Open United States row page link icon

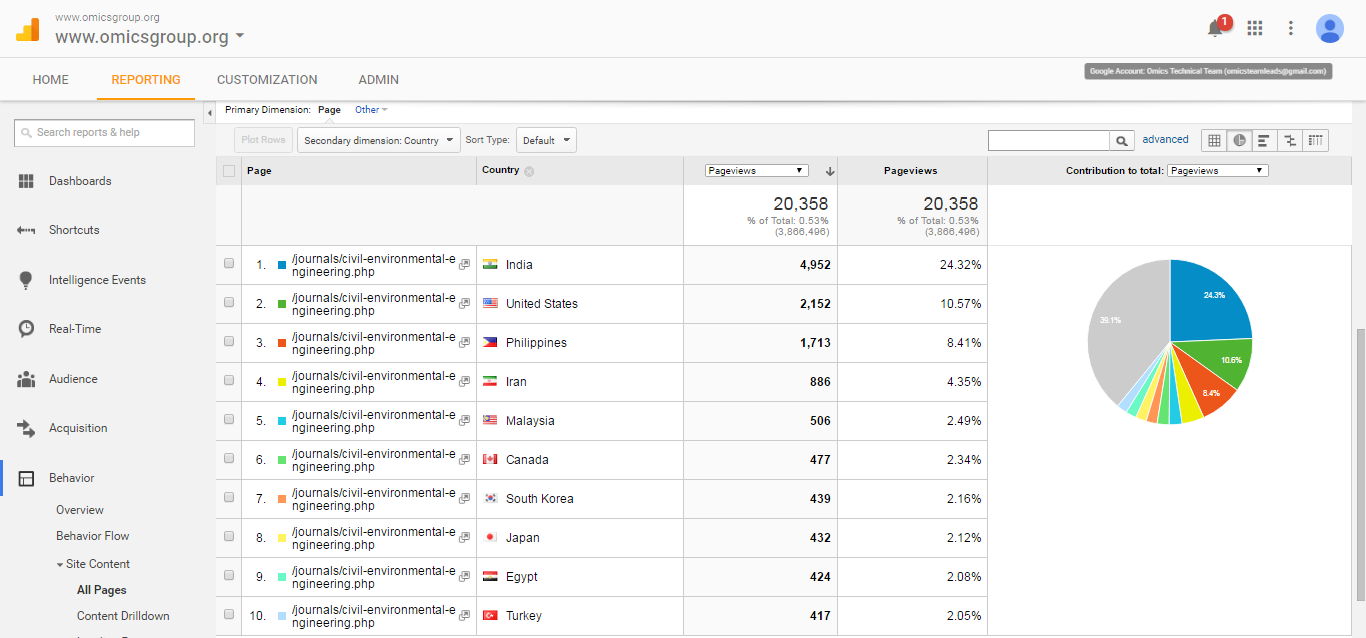coord(464,304)
